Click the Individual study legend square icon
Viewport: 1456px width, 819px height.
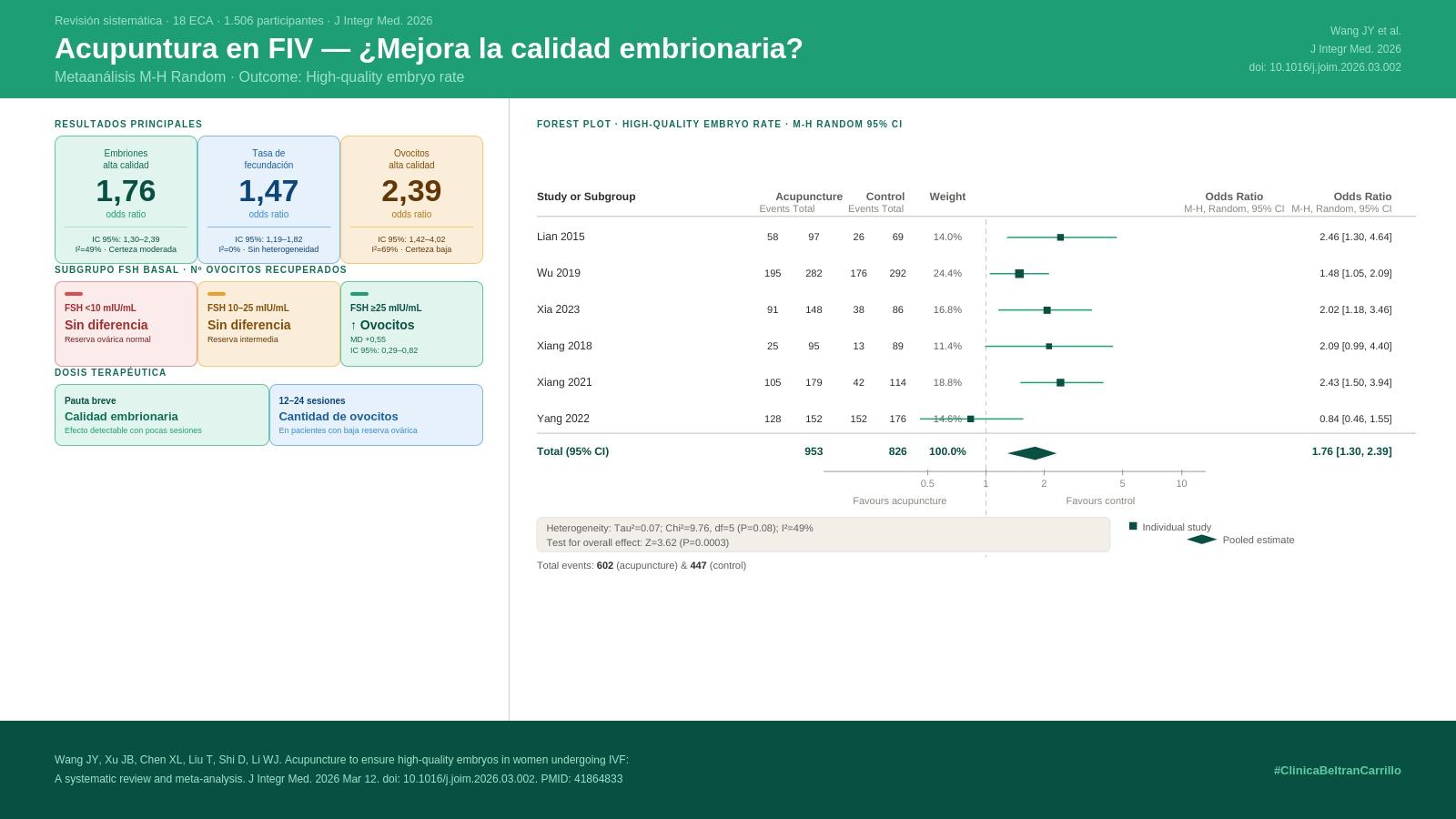click(x=1133, y=526)
